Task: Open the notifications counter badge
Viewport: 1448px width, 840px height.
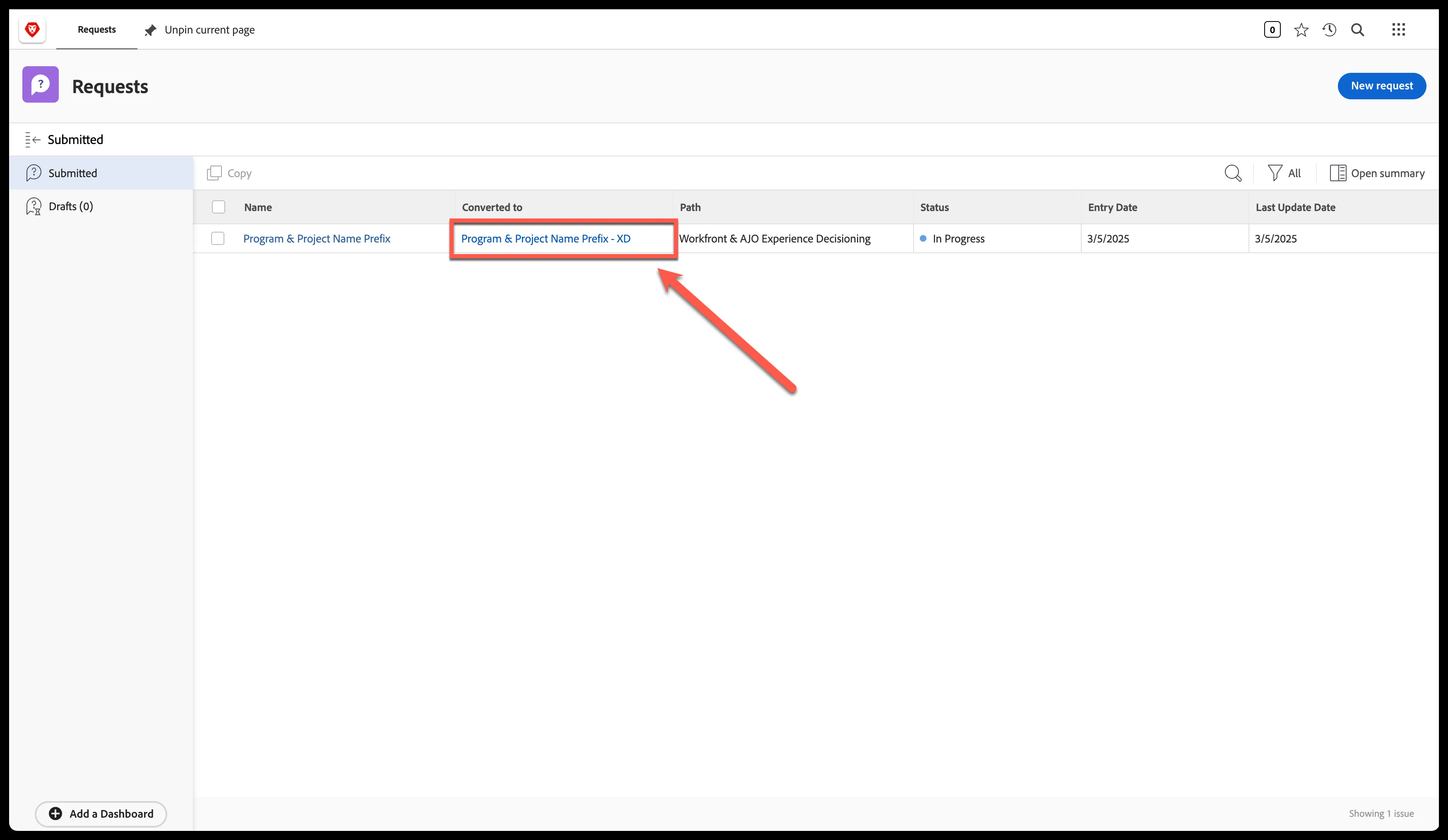Action: [x=1272, y=29]
